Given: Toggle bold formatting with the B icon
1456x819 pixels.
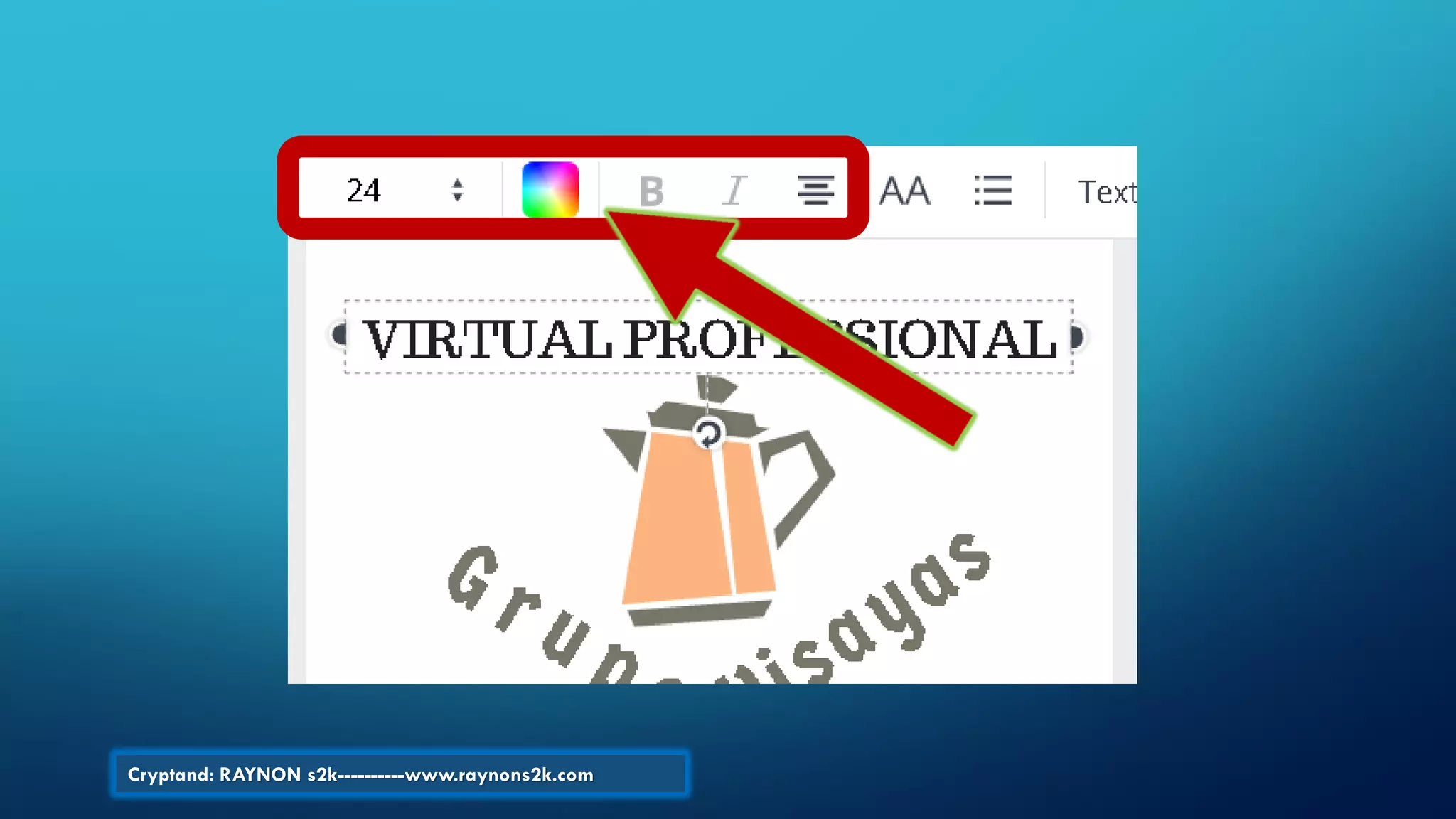Looking at the screenshot, I should click(651, 191).
